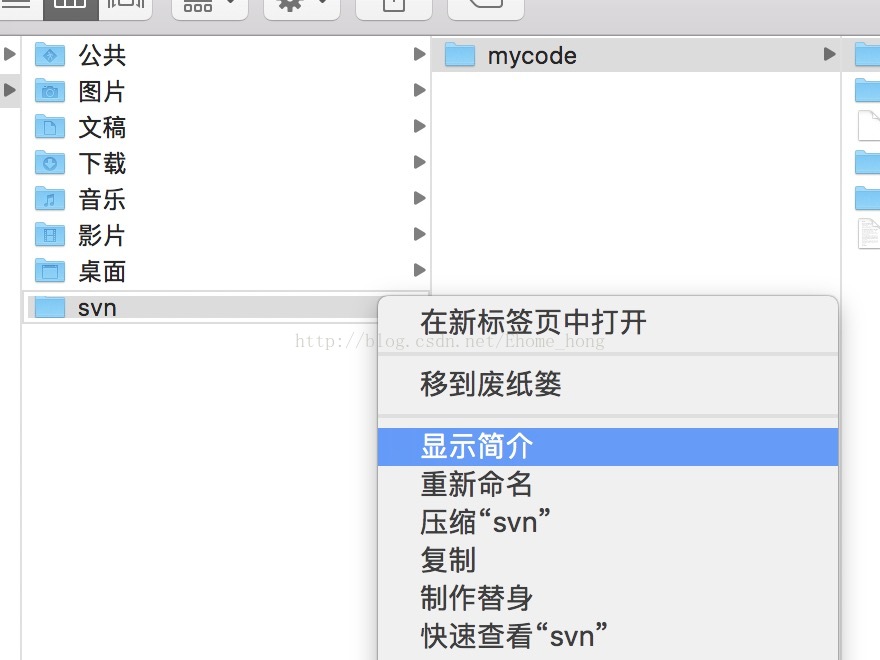Click the svn folder icon
The image size is (880, 660).
(x=49, y=306)
